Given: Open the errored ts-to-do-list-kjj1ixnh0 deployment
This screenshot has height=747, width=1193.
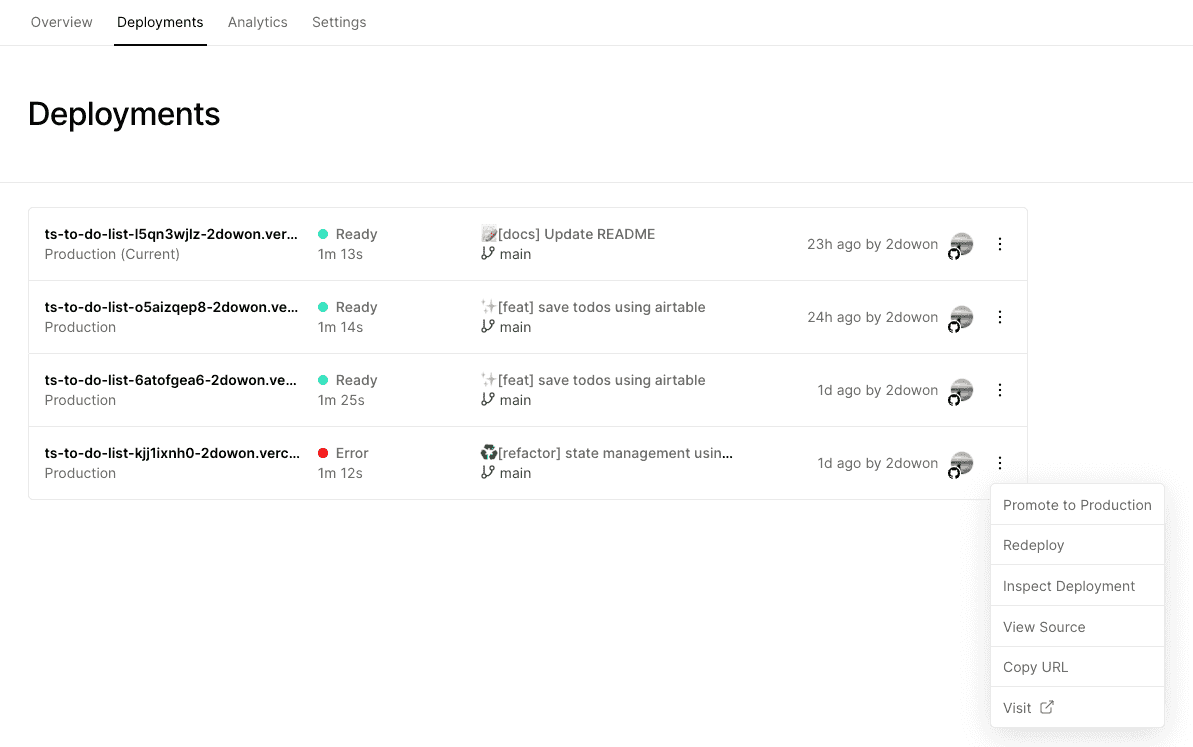Looking at the screenshot, I should pyautogui.click(x=171, y=453).
